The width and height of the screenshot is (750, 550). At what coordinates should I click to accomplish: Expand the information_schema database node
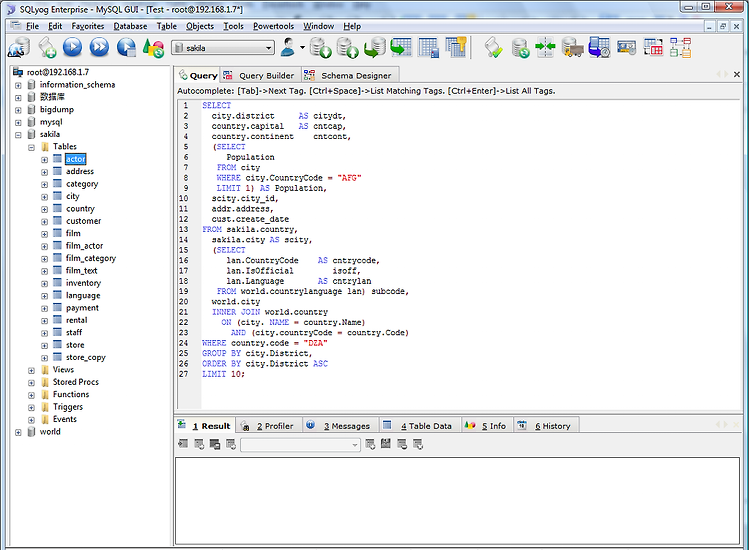[18, 85]
